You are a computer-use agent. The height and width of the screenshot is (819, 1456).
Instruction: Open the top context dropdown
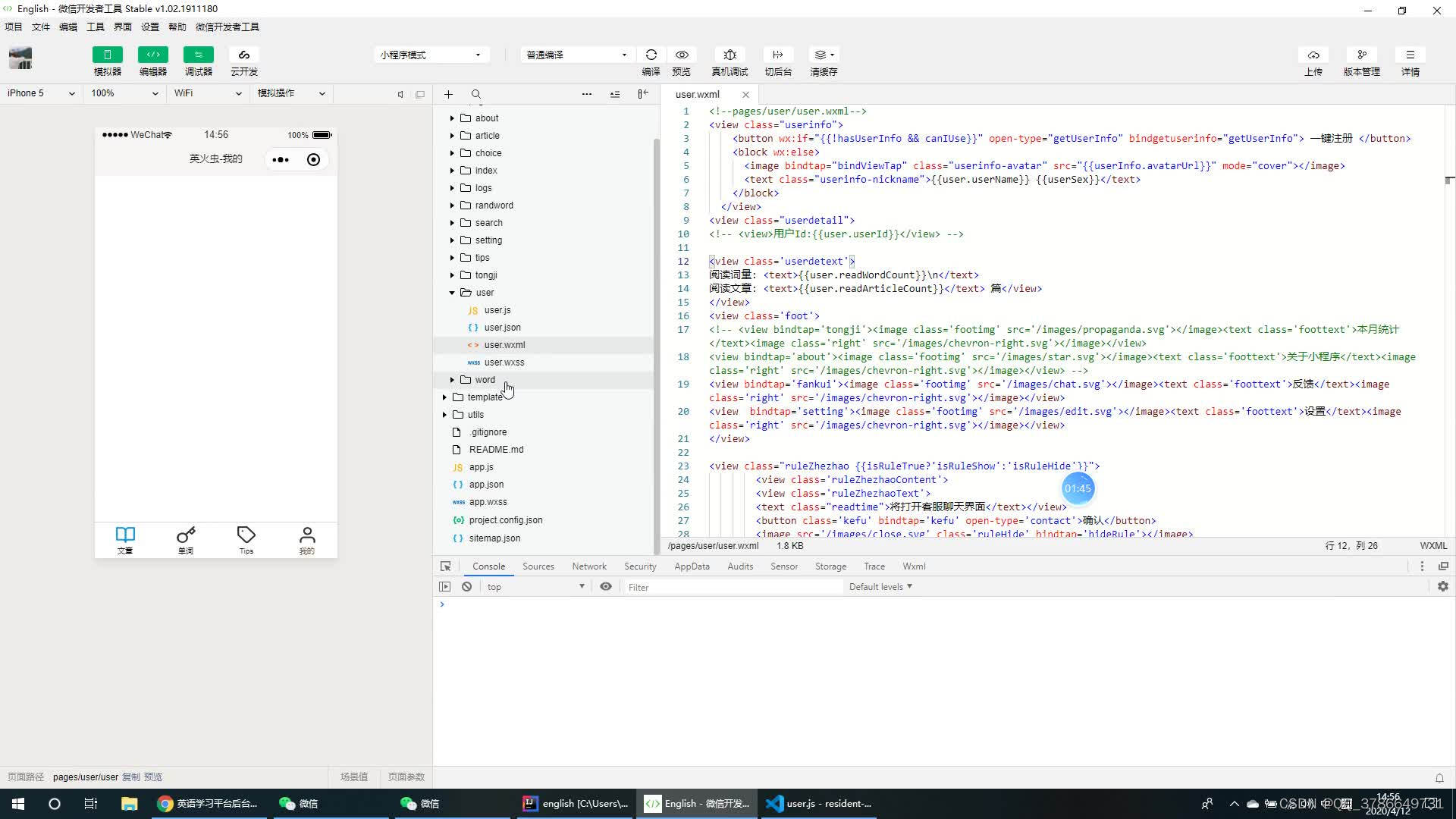pos(535,587)
